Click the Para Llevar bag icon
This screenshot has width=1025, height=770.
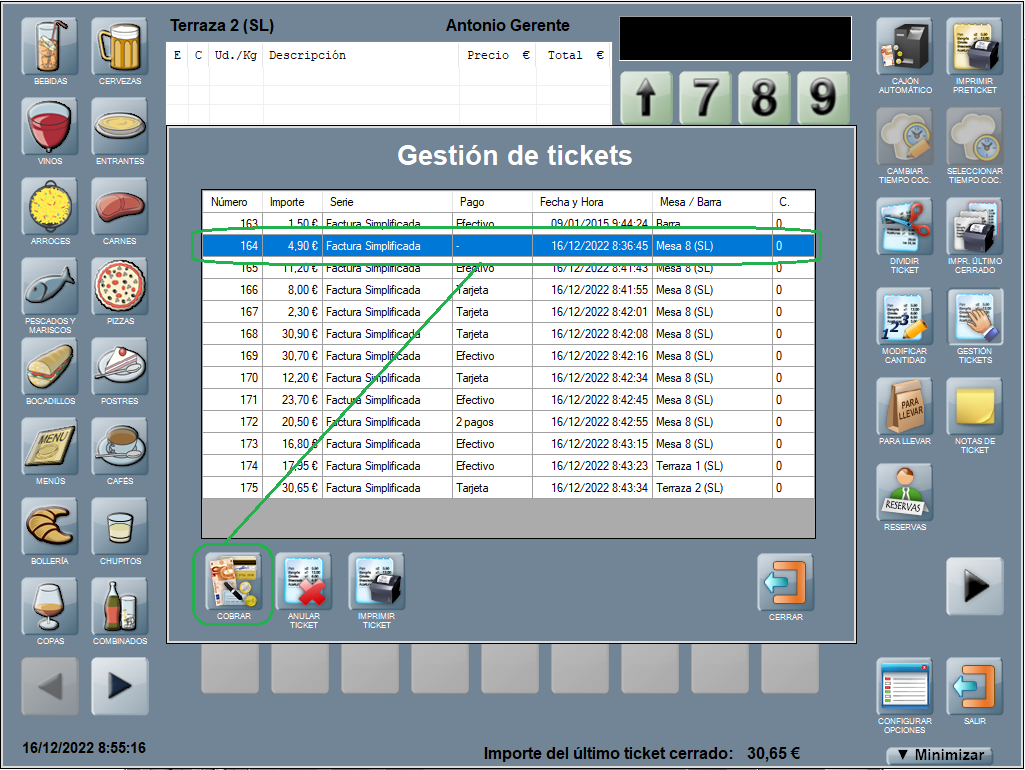[x=904, y=406]
